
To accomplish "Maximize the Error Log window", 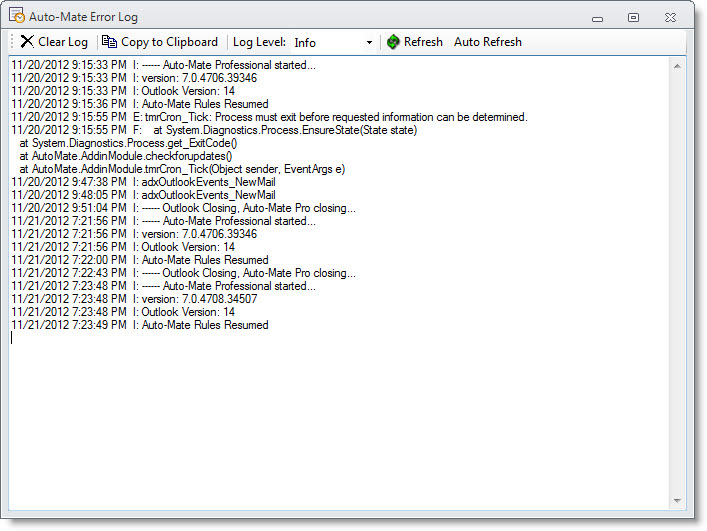I will point(633,17).
